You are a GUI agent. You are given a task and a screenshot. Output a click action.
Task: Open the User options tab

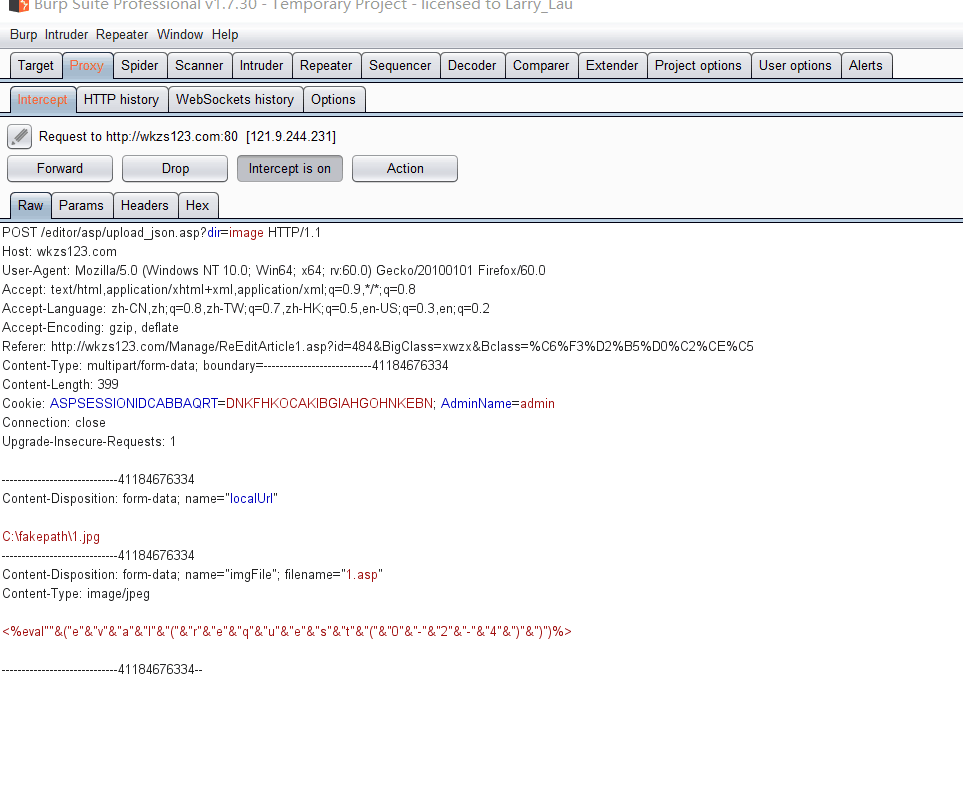795,65
